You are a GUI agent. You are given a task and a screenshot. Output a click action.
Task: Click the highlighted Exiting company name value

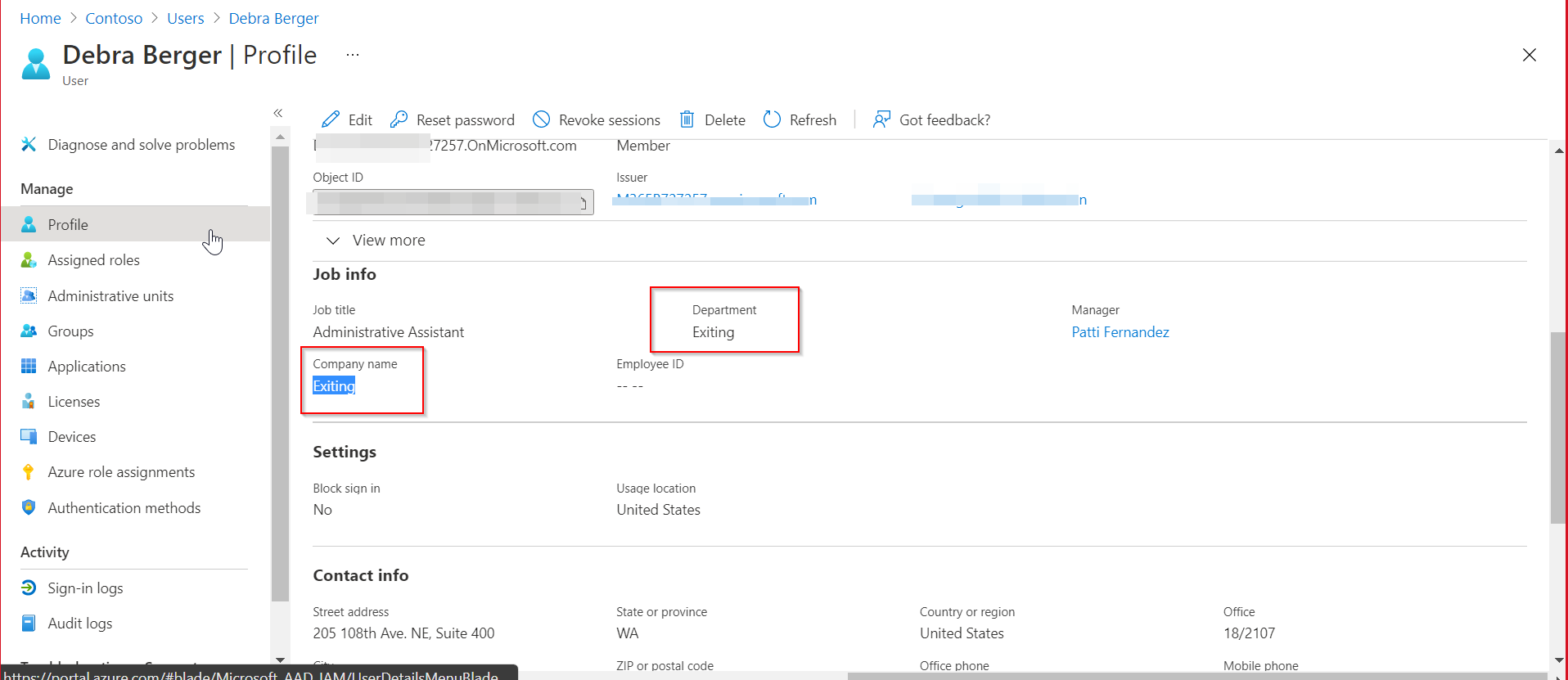pos(334,385)
